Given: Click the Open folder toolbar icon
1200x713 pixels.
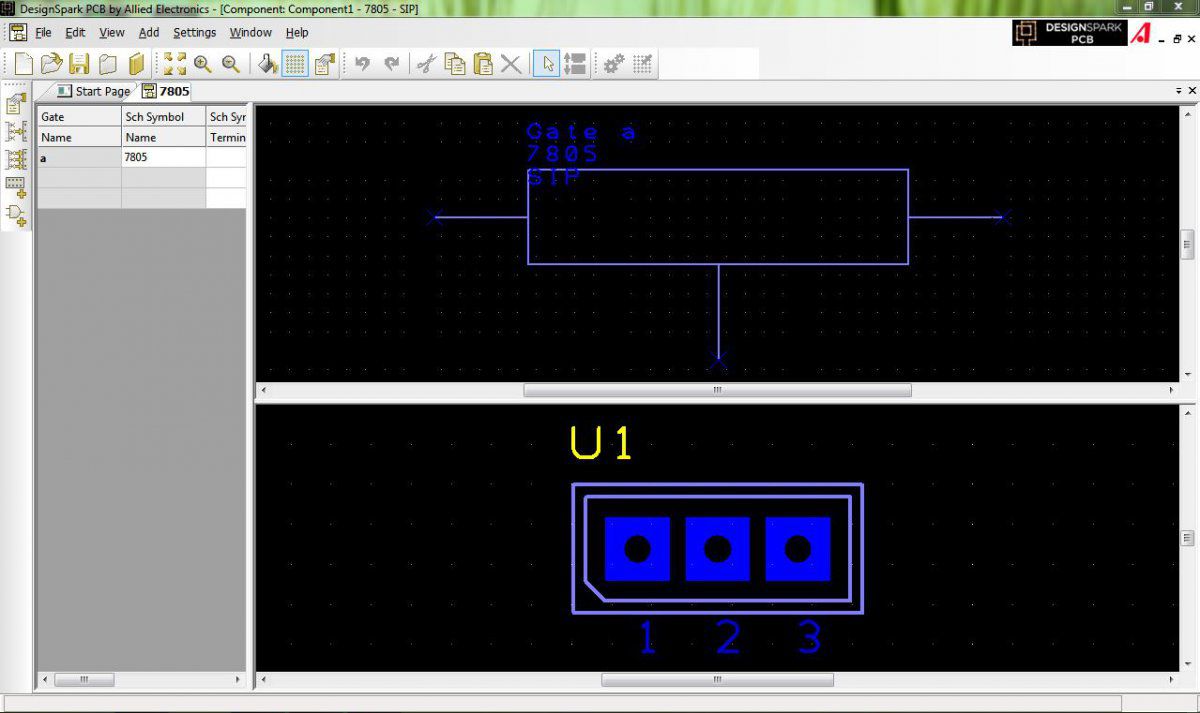Looking at the screenshot, I should coord(51,64).
